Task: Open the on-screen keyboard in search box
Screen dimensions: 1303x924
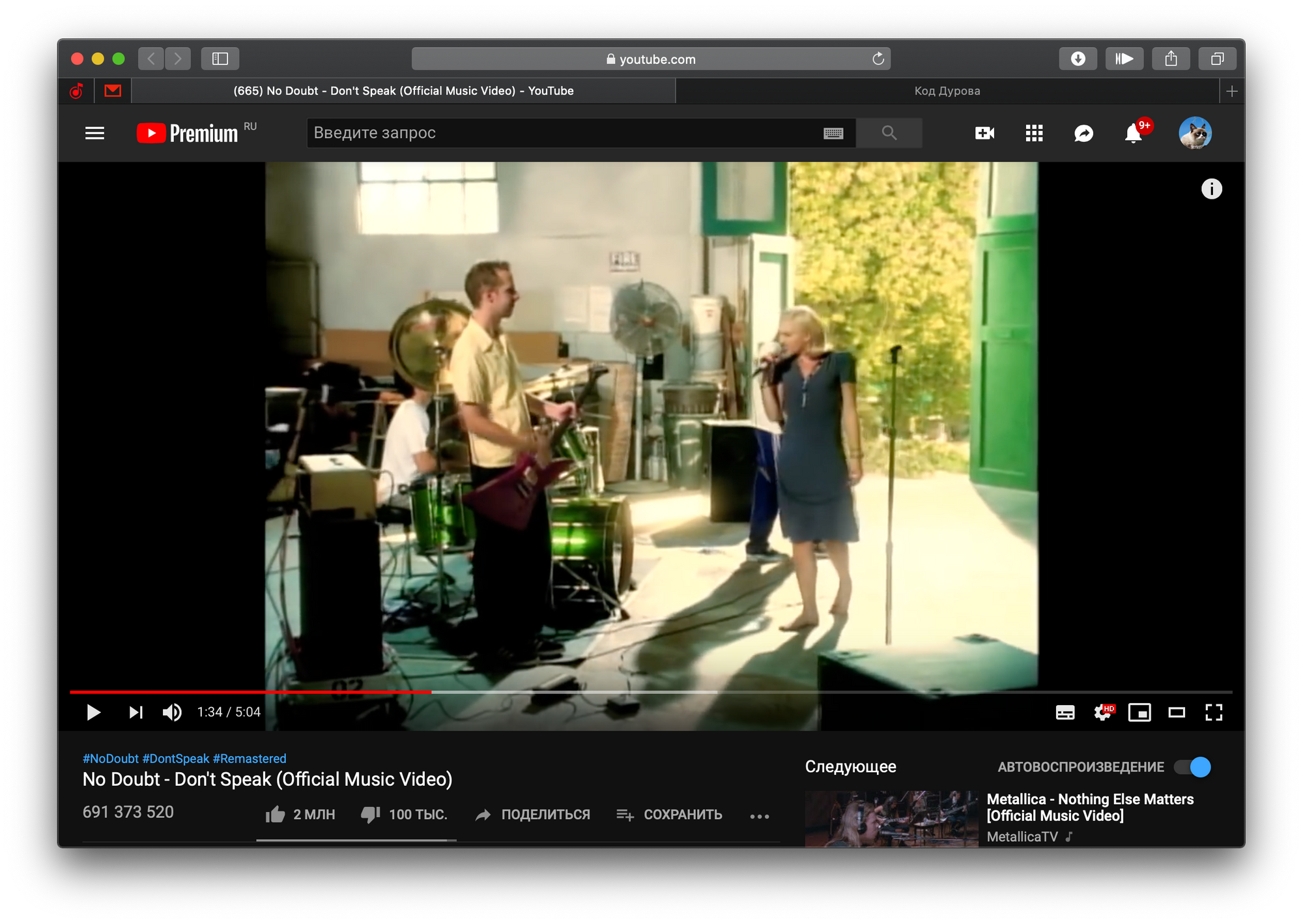Action: 833,133
